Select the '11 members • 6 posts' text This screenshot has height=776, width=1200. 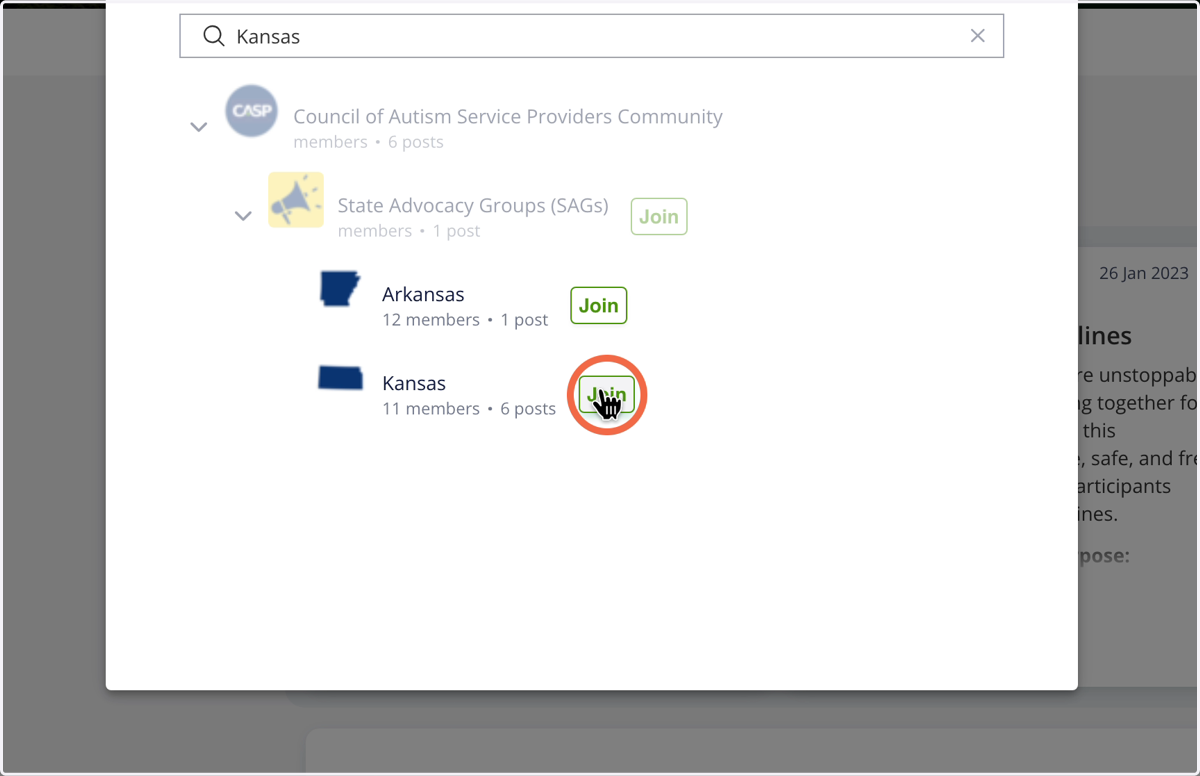pyautogui.click(x=469, y=409)
